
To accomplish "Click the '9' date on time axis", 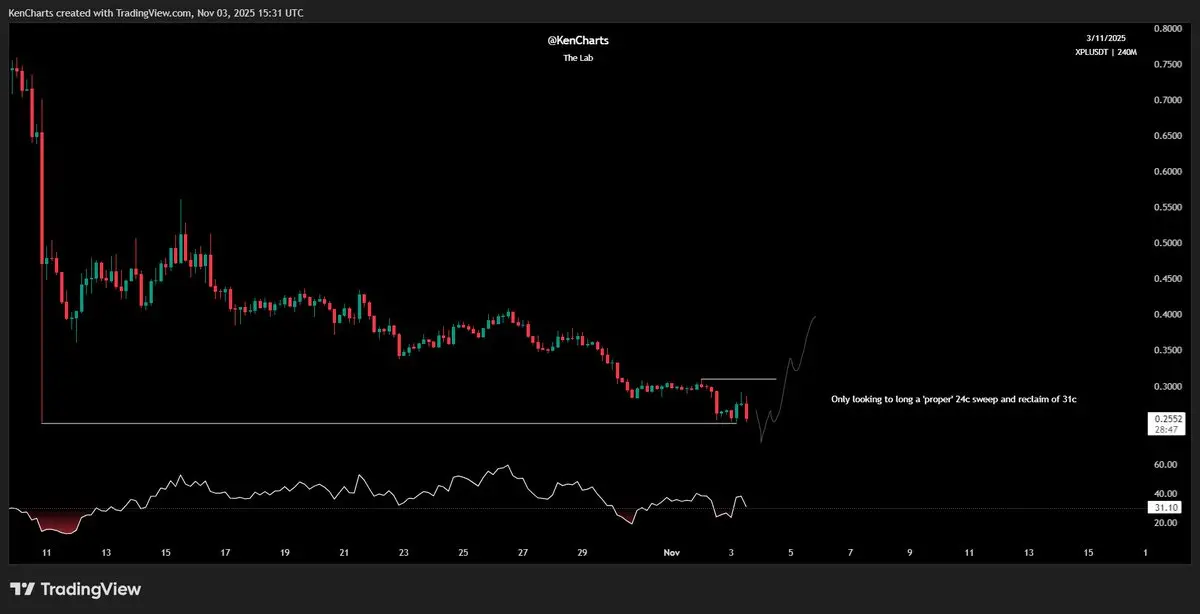I will tap(910, 552).
